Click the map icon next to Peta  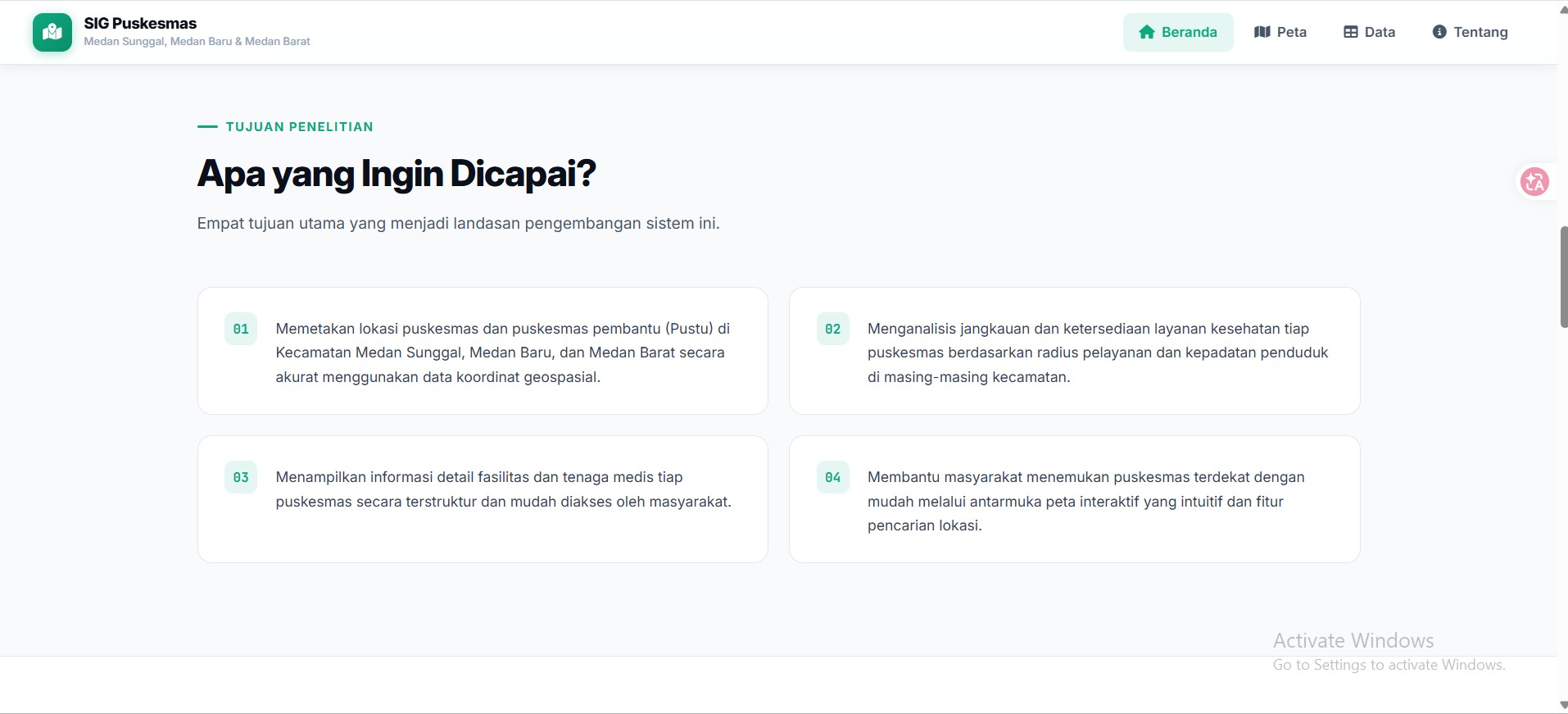pos(1262,32)
